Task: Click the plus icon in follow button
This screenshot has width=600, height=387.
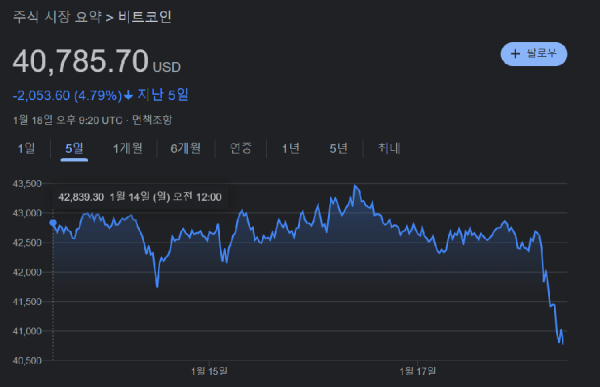Action: click(515, 54)
